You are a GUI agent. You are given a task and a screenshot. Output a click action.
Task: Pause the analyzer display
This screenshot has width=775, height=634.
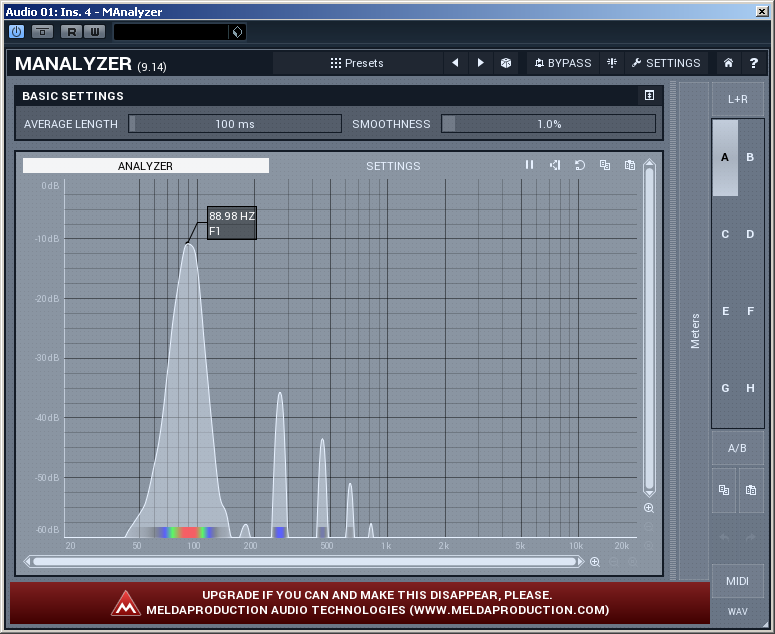coord(529,165)
